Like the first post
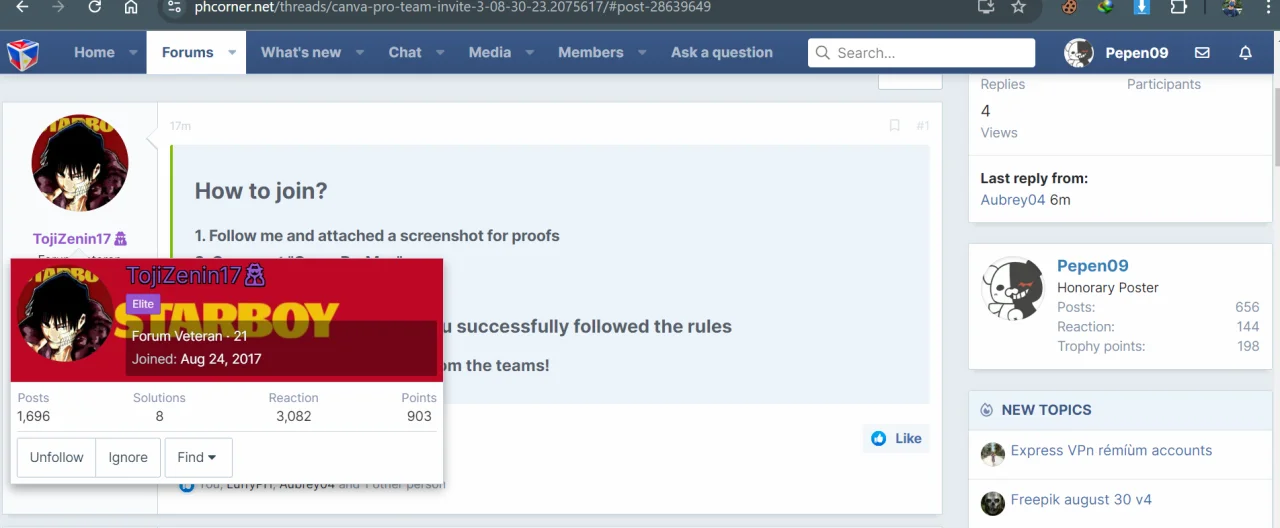Viewport: 1280px width, 528px height. click(896, 438)
